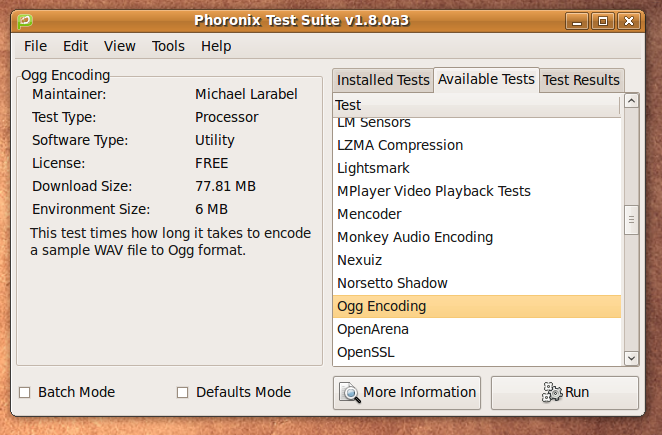The width and height of the screenshot is (662, 435).
Task: Click the Test column header
Action: click(477, 105)
